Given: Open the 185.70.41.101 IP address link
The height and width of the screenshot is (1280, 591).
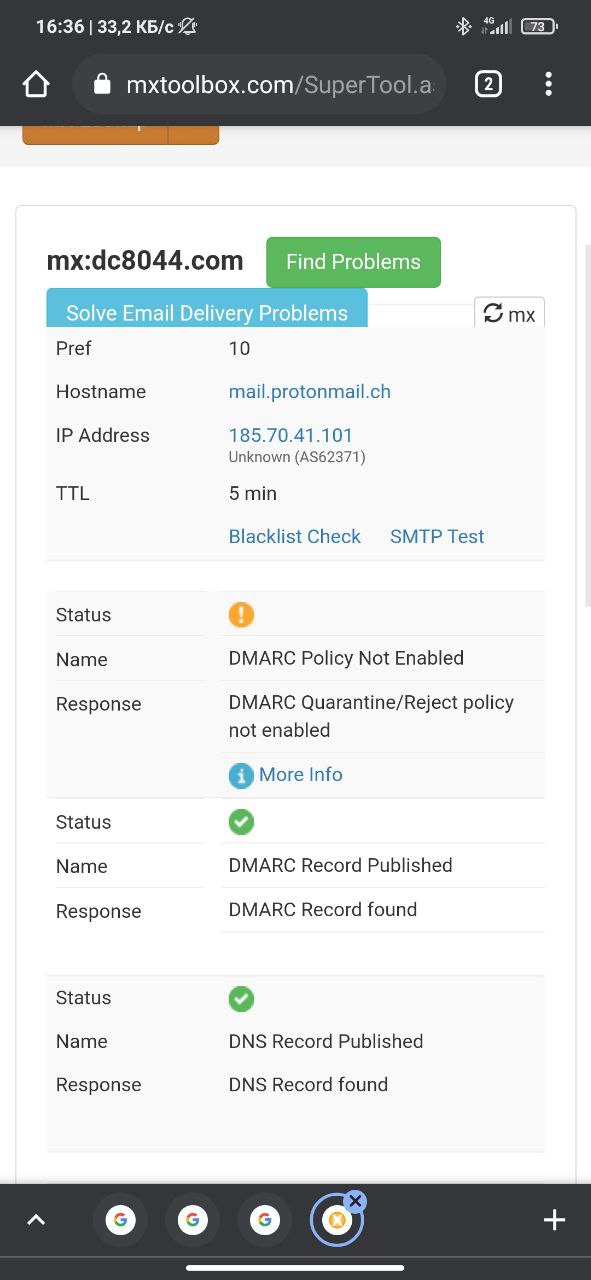Looking at the screenshot, I should [x=291, y=435].
